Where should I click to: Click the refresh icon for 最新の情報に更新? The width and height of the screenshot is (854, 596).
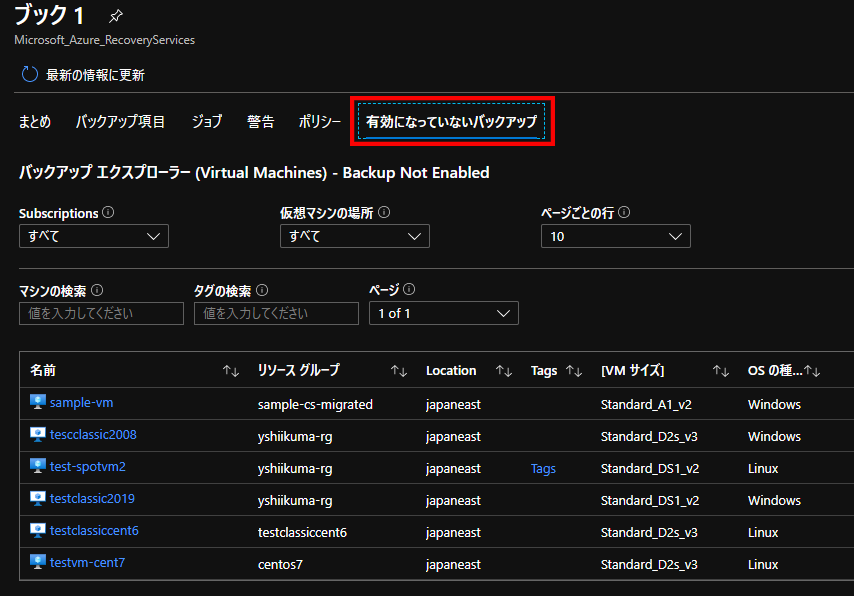[30, 75]
